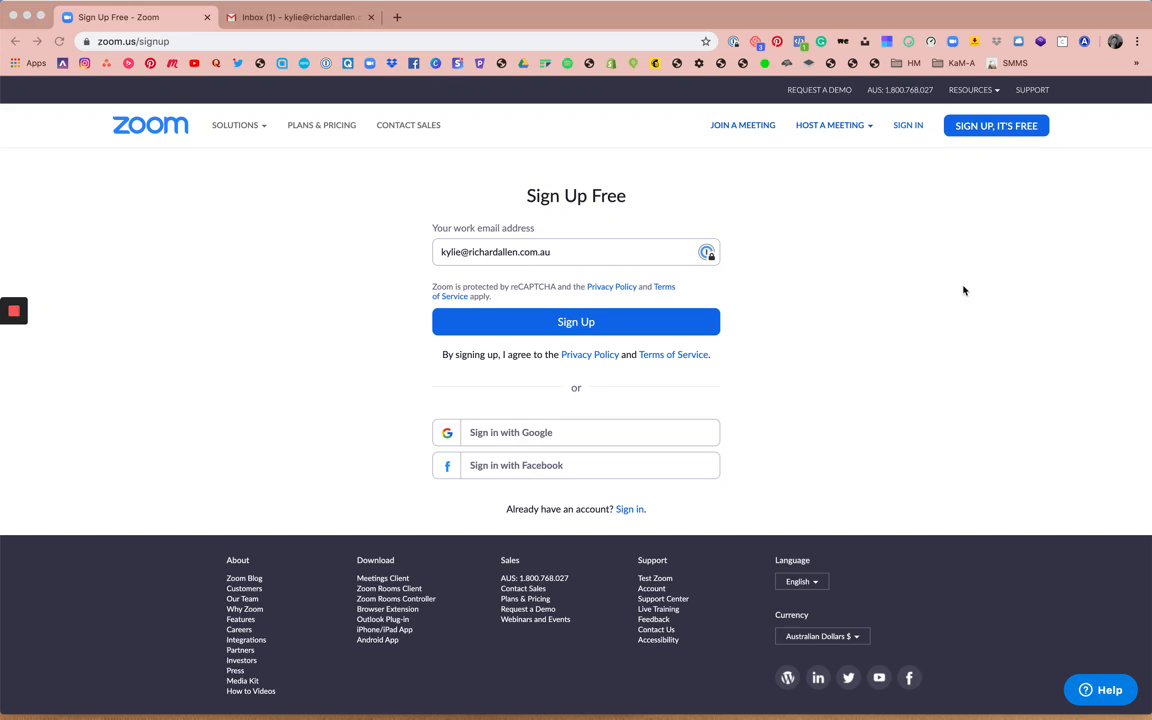Sign in with Google
1152x720 pixels.
[x=576, y=433]
